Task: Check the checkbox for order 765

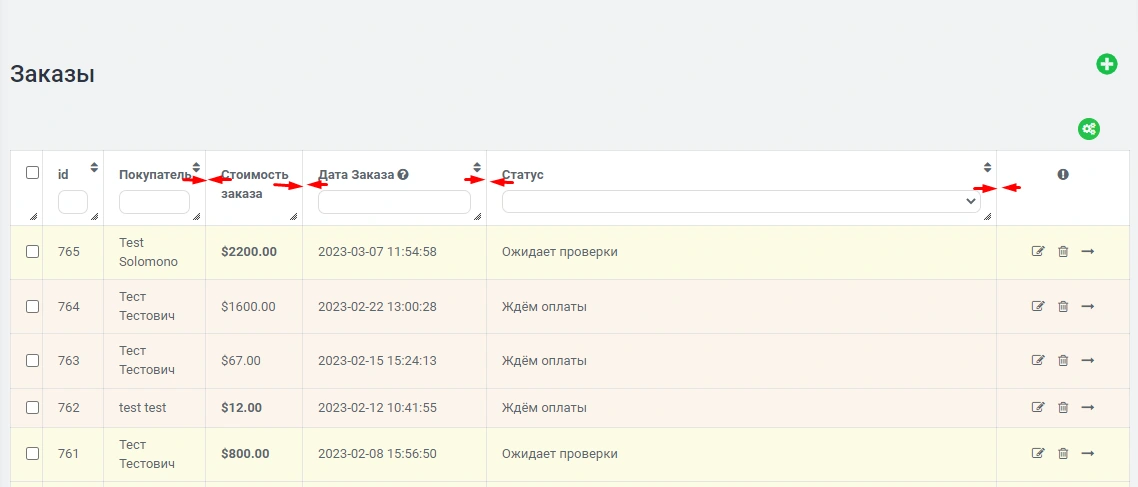Action: tap(32, 252)
